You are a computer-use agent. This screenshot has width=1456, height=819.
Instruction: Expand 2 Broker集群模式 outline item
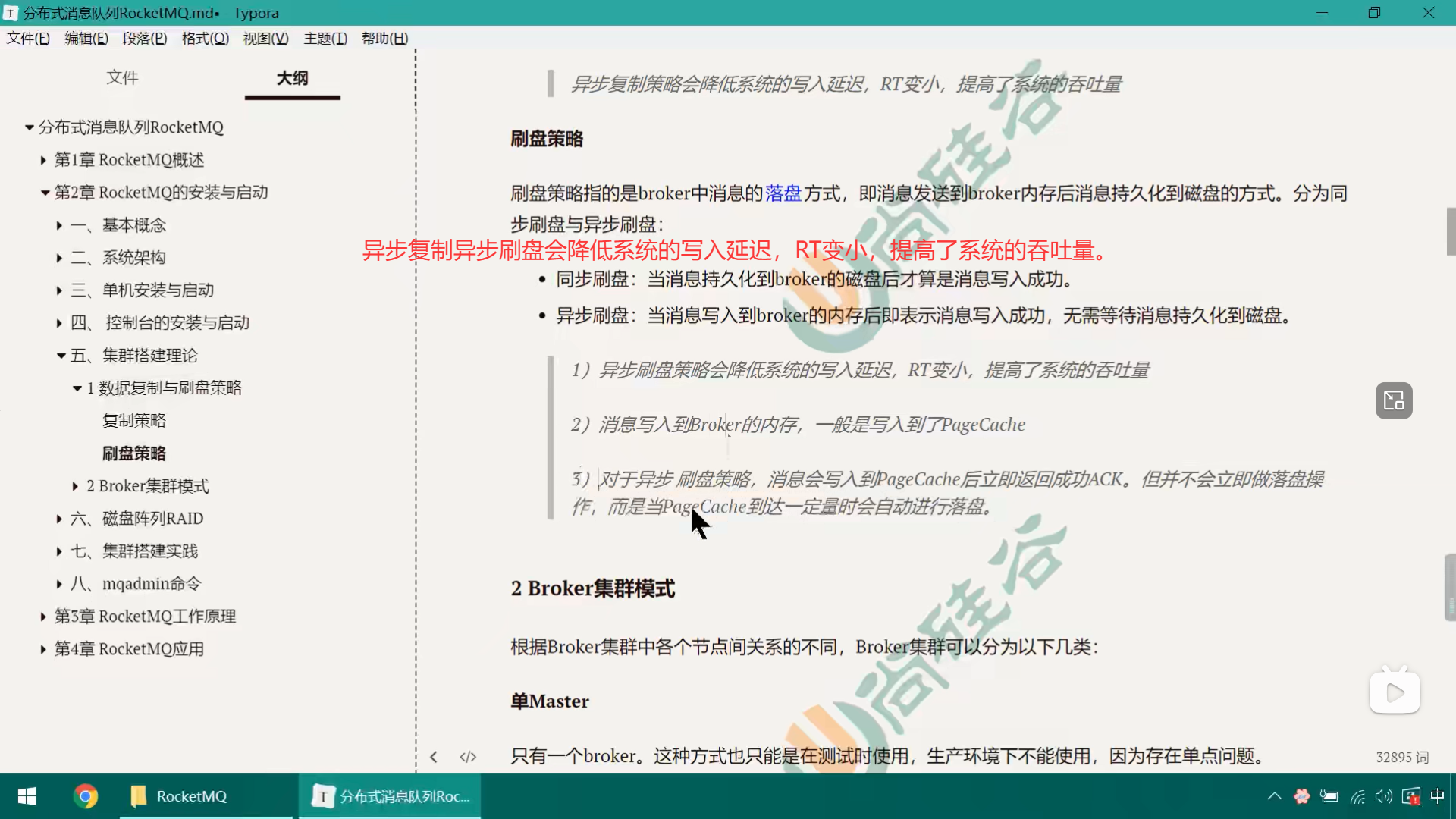[75, 486]
